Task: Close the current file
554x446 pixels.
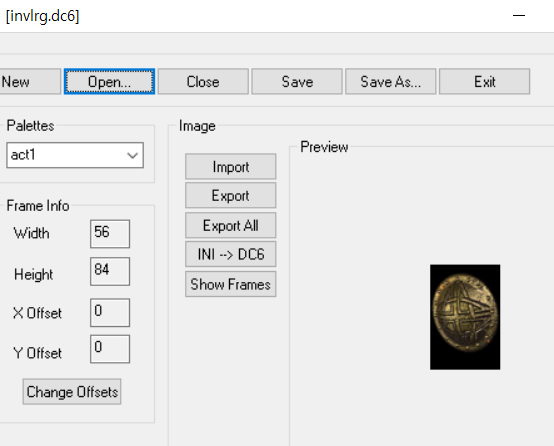Action: click(x=203, y=82)
